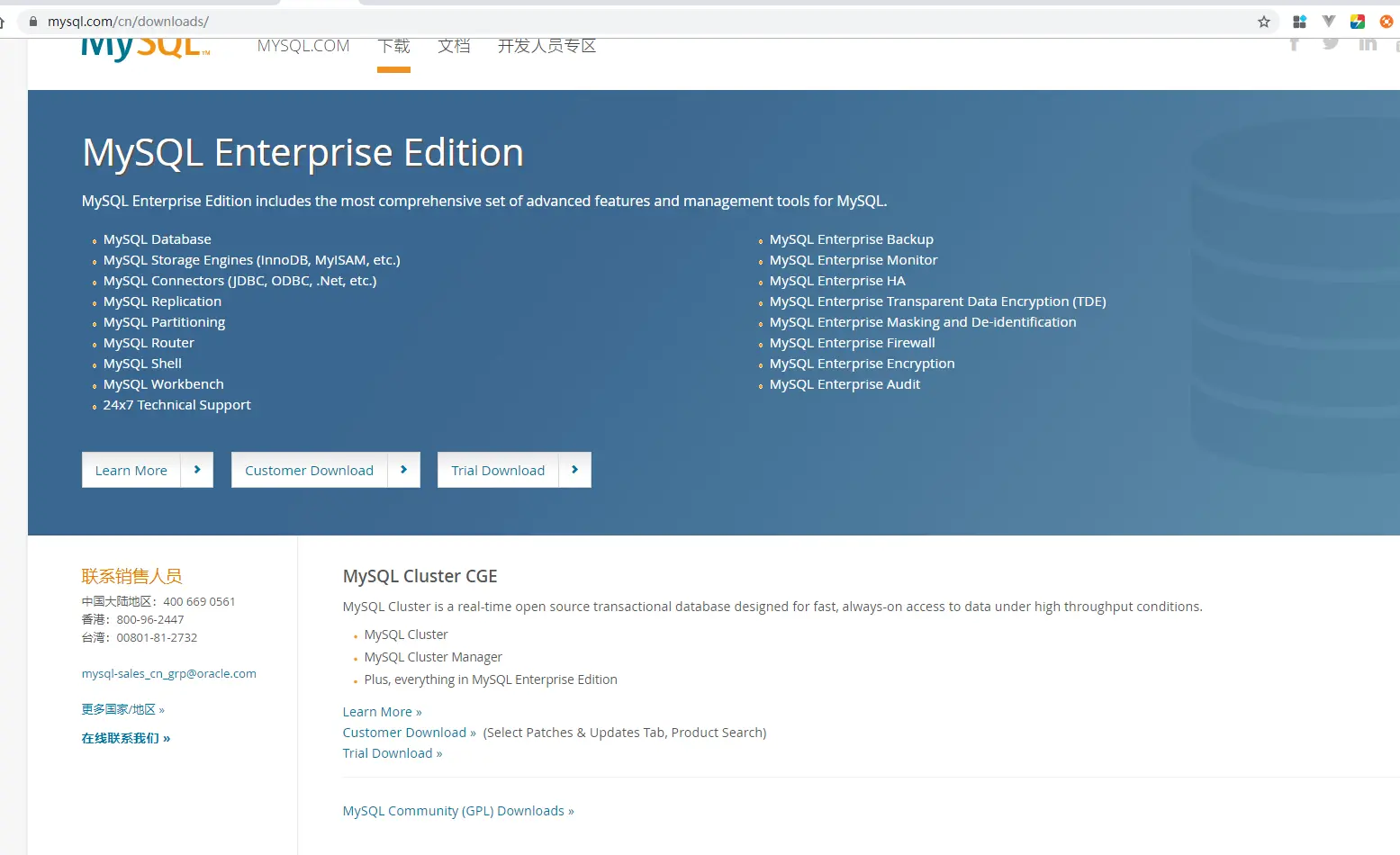This screenshot has height=855, width=1400.
Task: Click the 联系销售人员 heading
Action: click(132, 576)
